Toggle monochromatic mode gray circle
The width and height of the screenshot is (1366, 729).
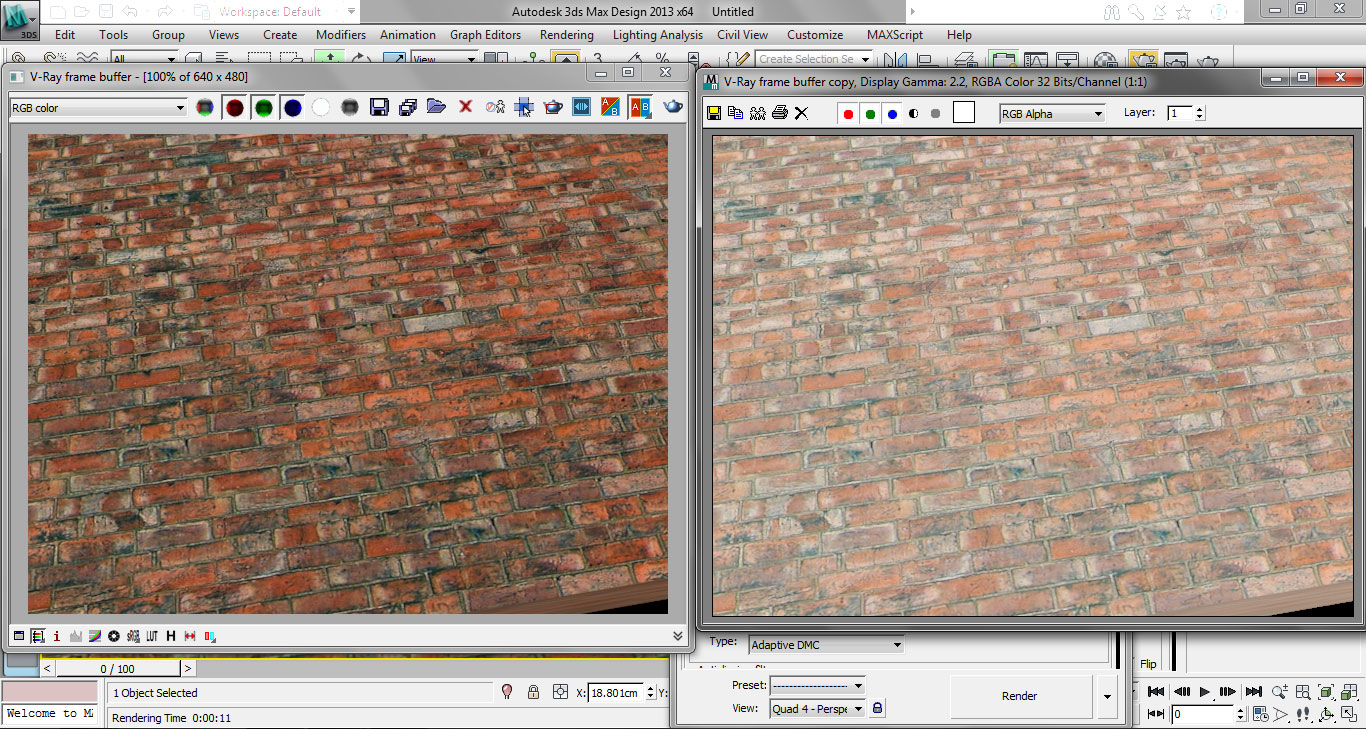click(350, 107)
